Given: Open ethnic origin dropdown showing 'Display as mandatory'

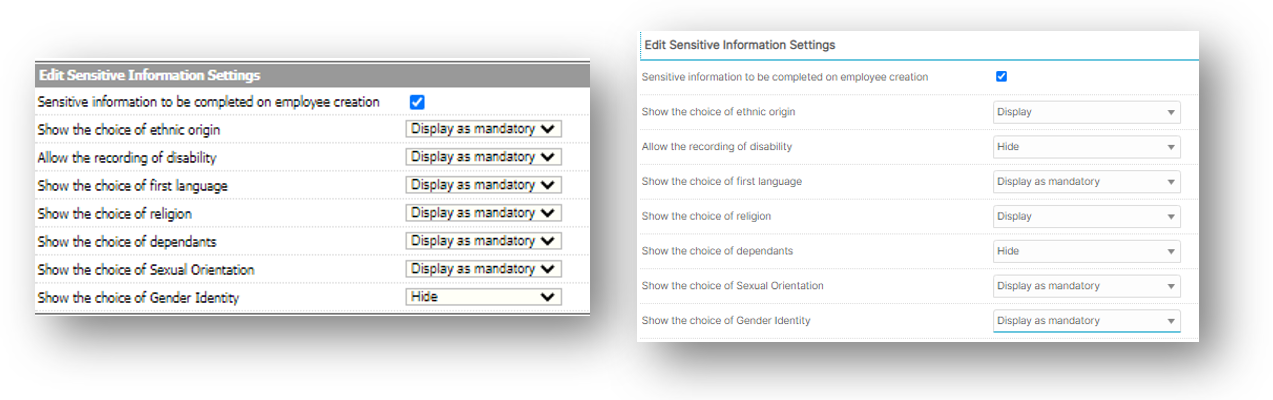Looking at the screenshot, I should (x=484, y=129).
